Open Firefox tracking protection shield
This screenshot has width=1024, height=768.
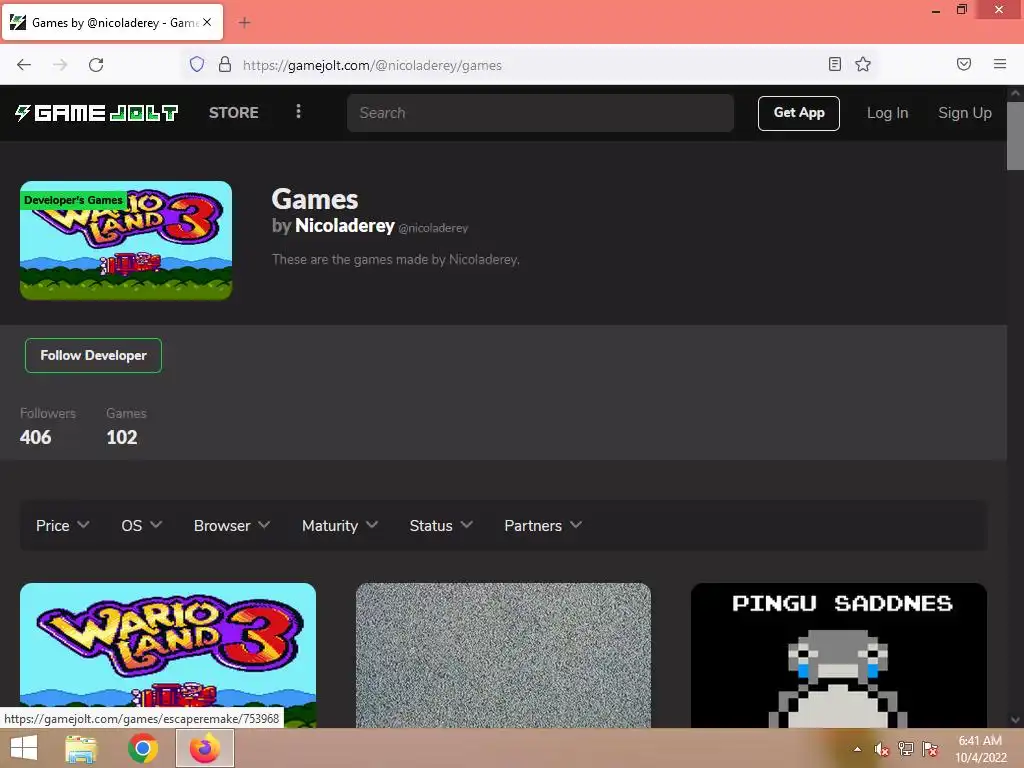[197, 65]
